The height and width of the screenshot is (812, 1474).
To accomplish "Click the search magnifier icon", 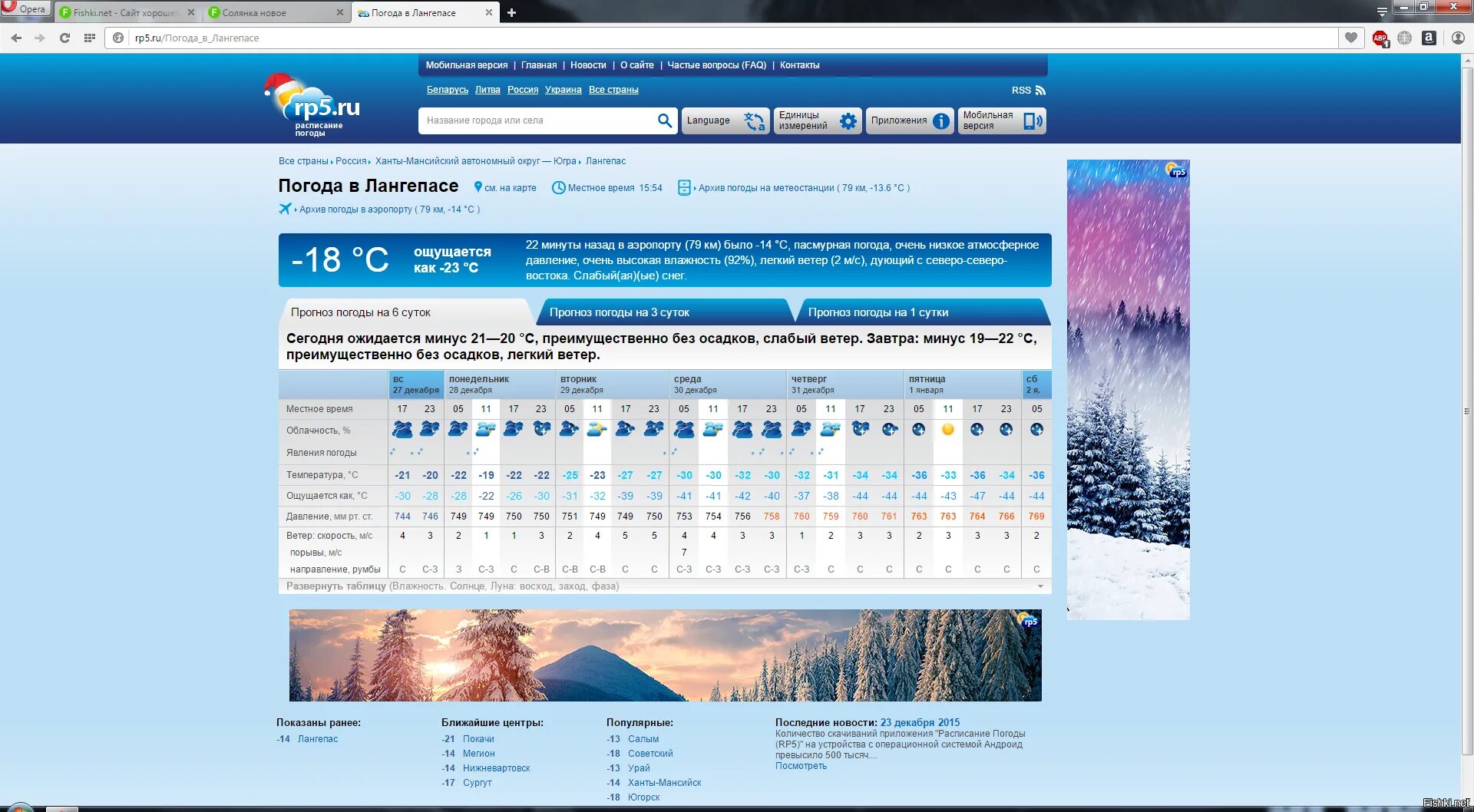I will pos(665,120).
